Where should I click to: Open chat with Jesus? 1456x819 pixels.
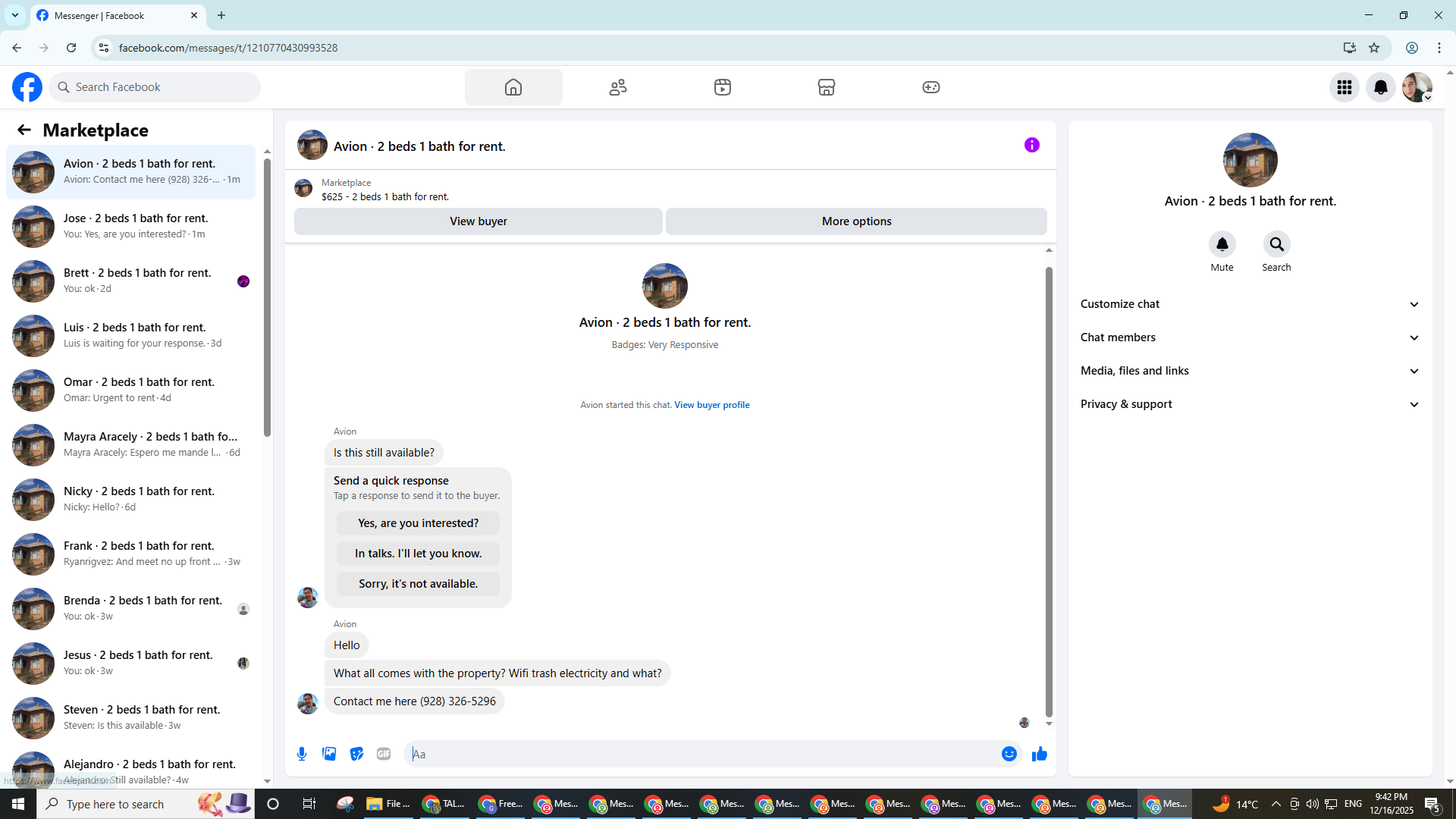tap(131, 664)
